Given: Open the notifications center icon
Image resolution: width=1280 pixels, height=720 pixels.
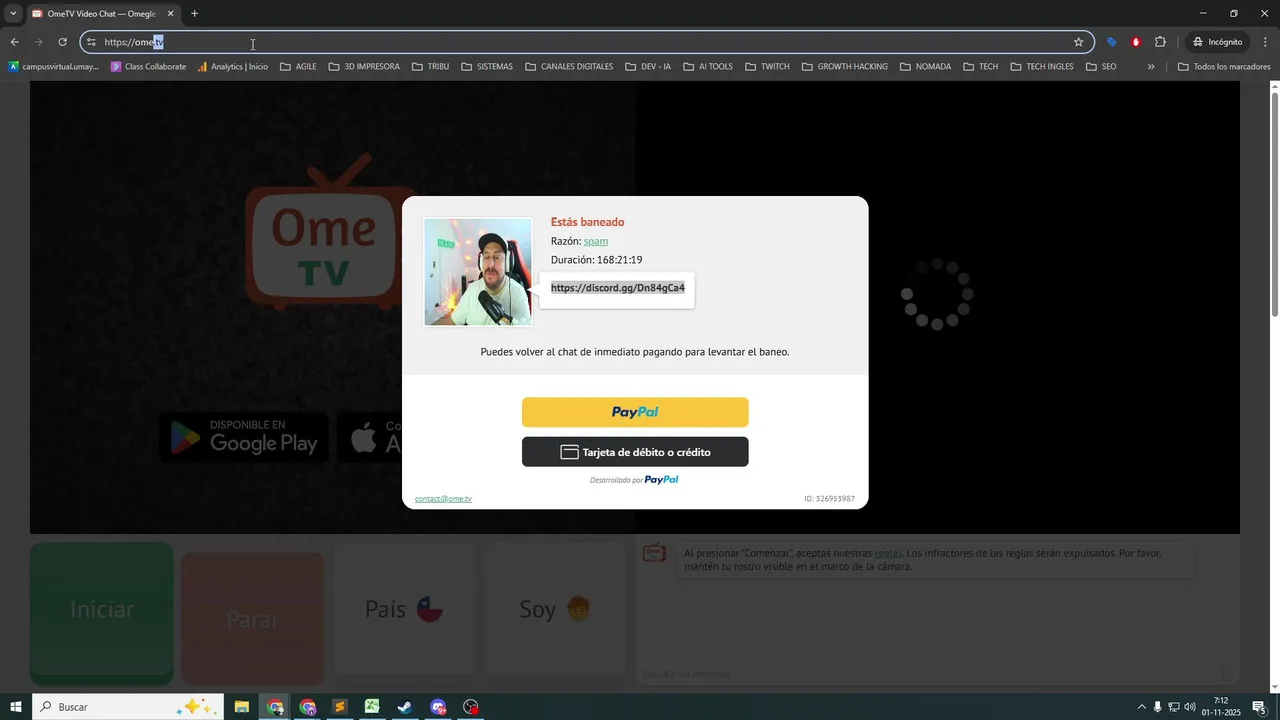Looking at the screenshot, I should [1259, 707].
